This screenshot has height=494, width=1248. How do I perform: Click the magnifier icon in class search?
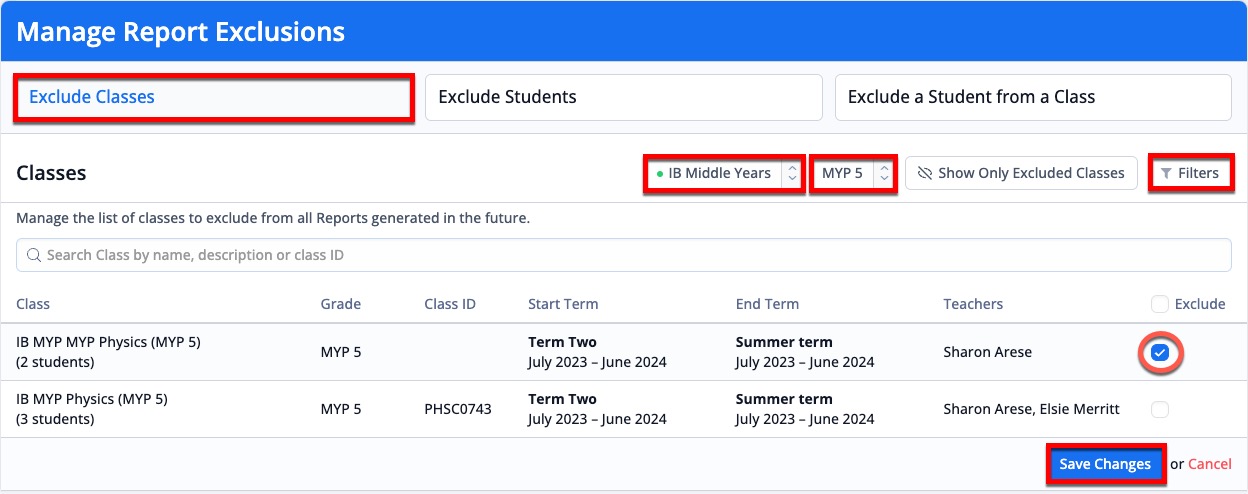tap(34, 255)
